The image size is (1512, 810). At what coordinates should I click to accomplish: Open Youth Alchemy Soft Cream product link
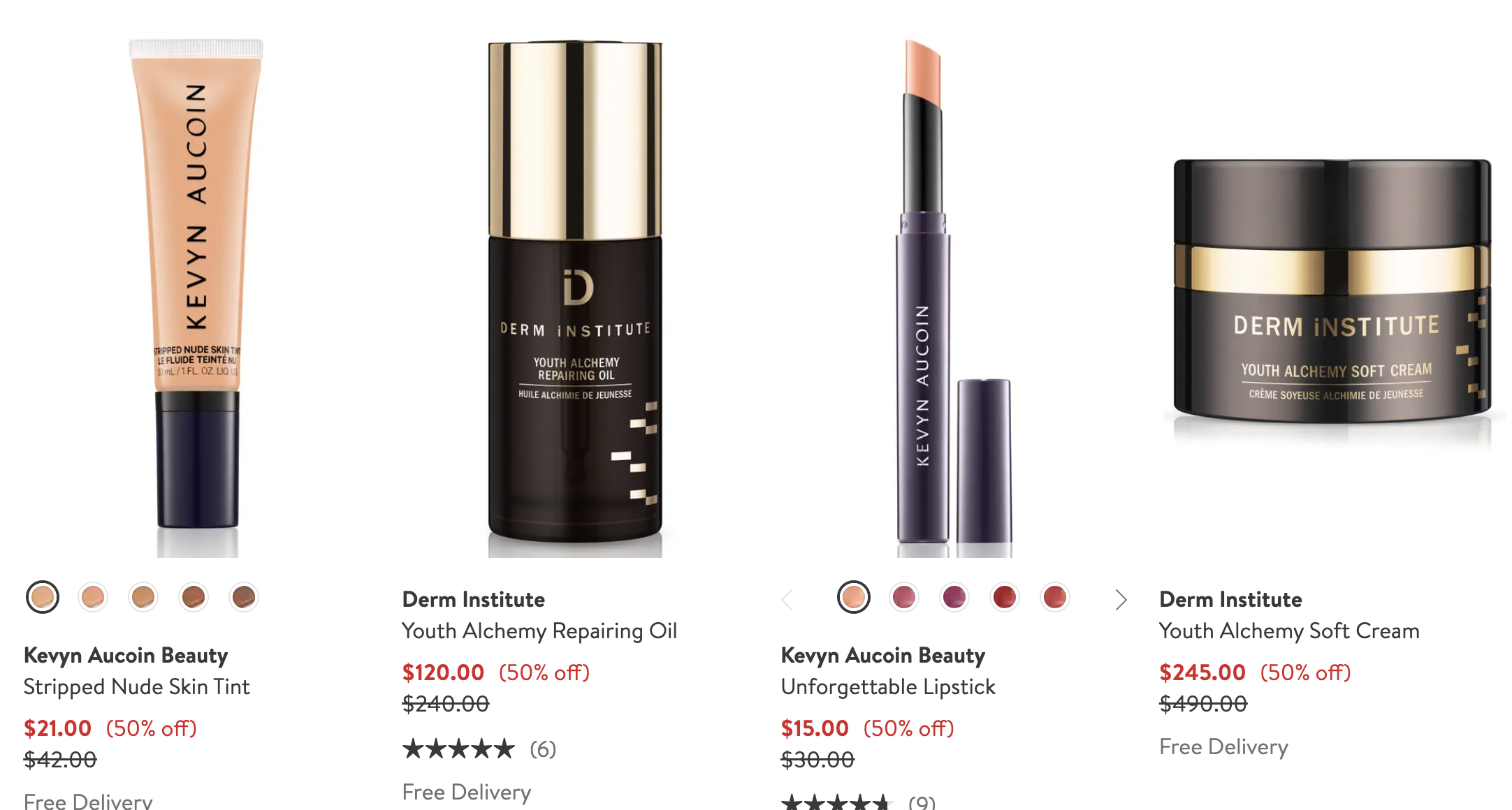(1289, 631)
